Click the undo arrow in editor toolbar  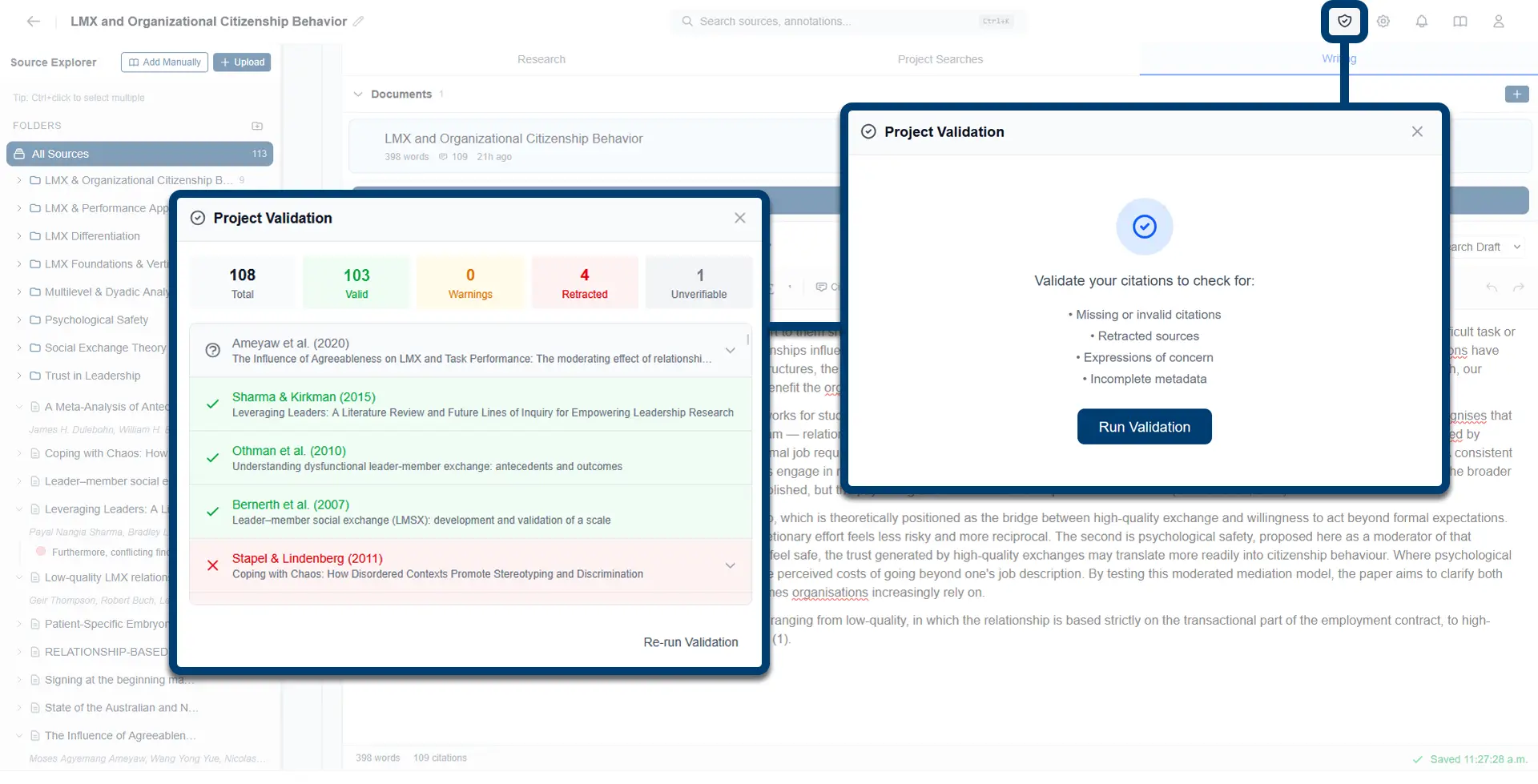click(1491, 287)
